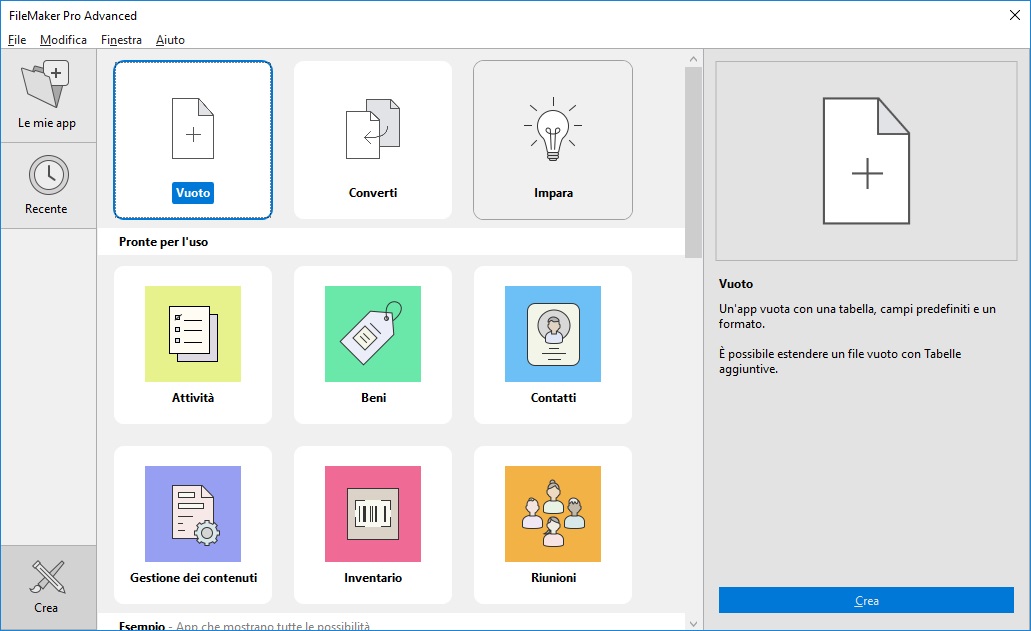The height and width of the screenshot is (631, 1031).
Task: Open the Aiuto help menu
Action: tap(170, 40)
